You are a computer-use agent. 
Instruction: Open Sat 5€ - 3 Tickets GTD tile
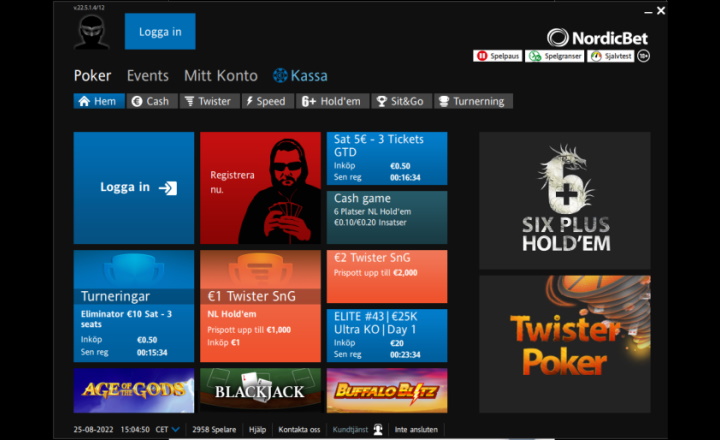tap(387, 158)
